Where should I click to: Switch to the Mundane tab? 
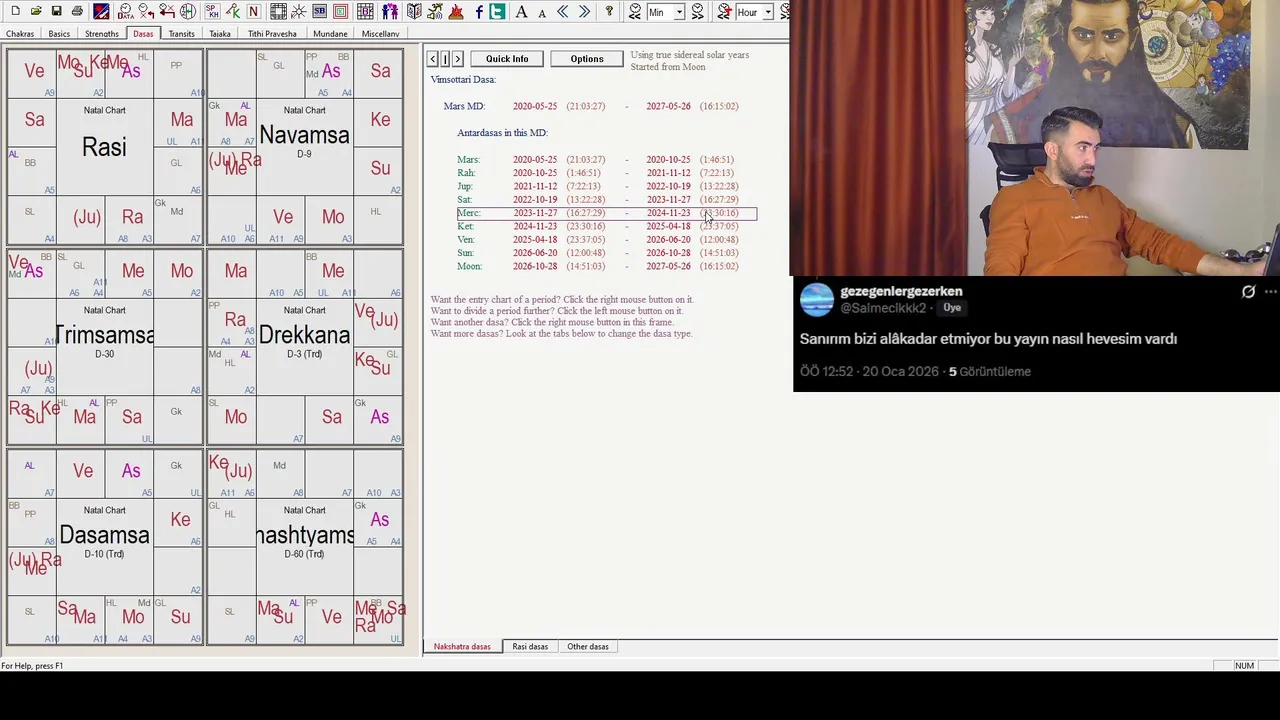tap(330, 34)
